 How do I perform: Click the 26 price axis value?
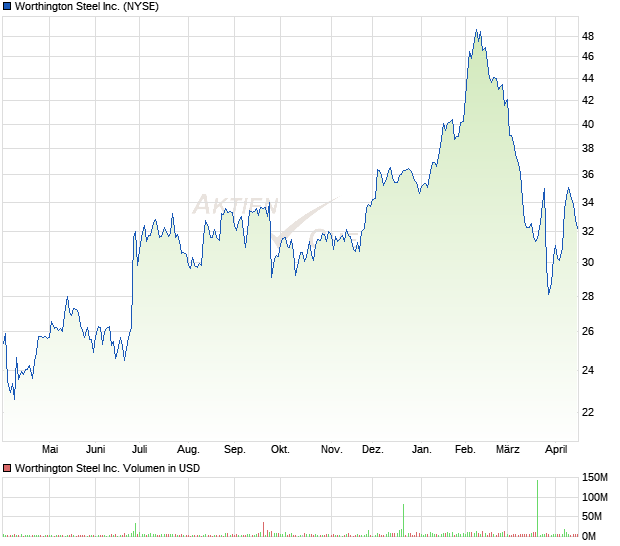click(588, 332)
